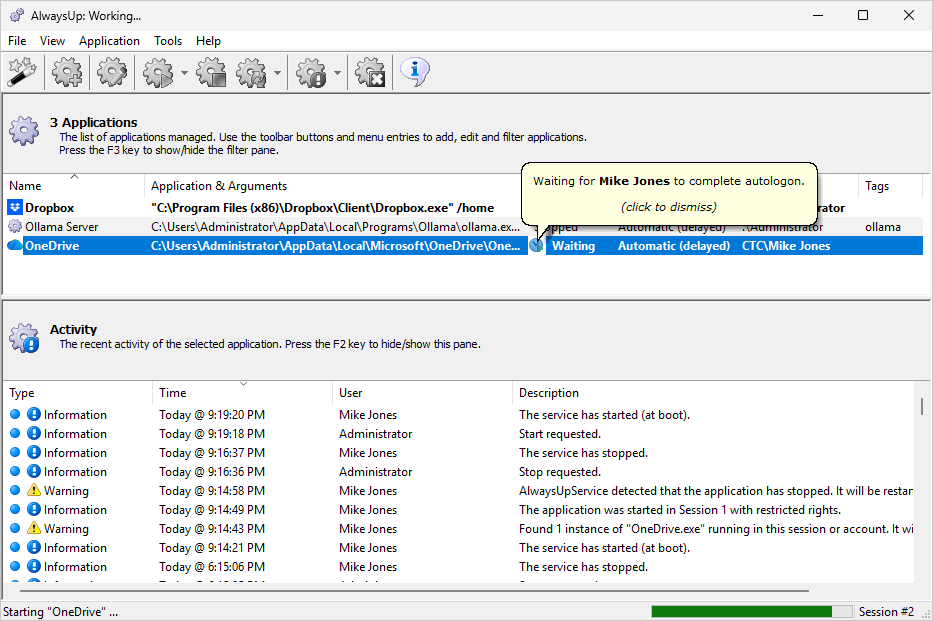Click the Restart Application gear icon

250,73
